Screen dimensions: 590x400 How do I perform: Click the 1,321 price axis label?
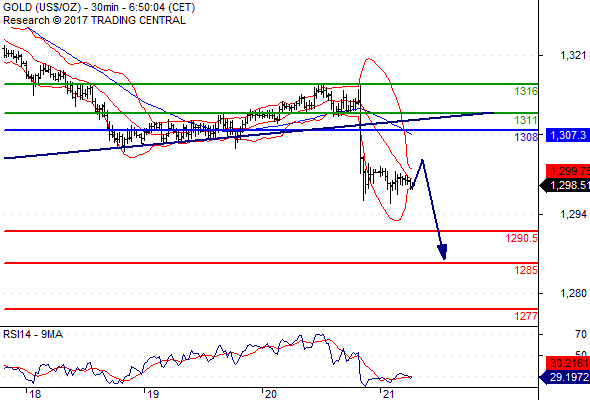573,55
